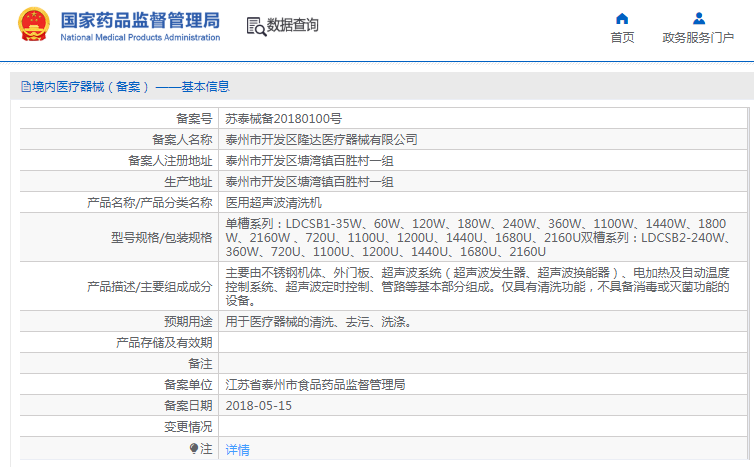Select 江苏省泰州市食品药品监督管理局
Image resolution: width=754 pixels, height=467 pixels.
click(315, 385)
